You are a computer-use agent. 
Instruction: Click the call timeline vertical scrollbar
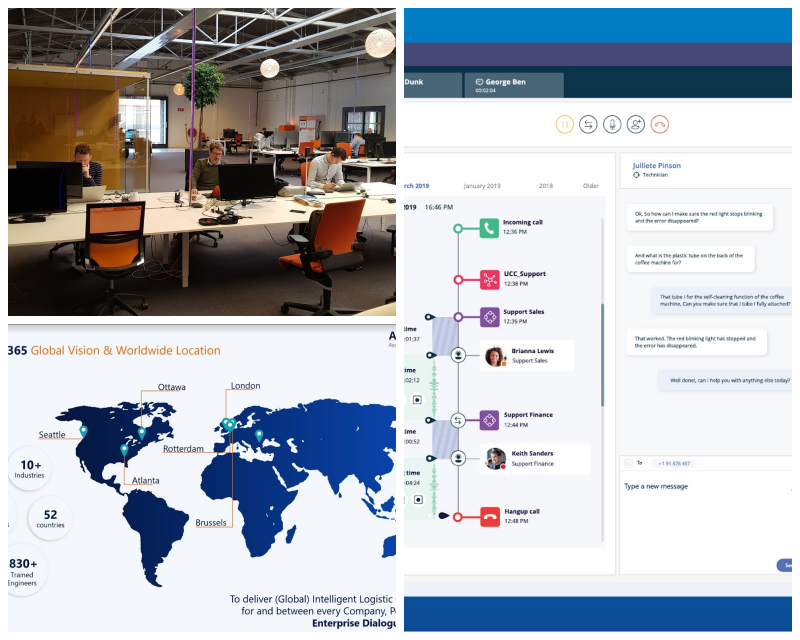[603, 379]
